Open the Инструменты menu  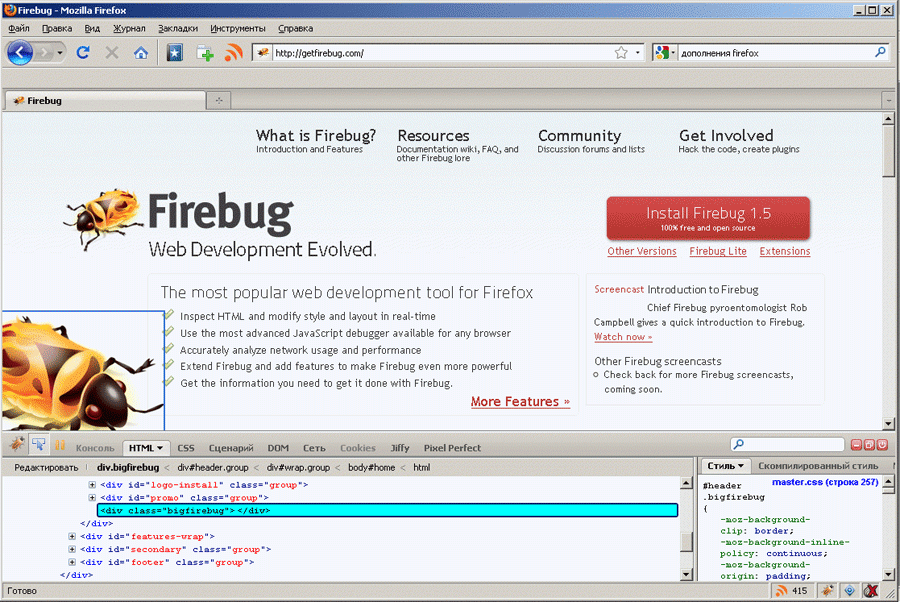238,28
